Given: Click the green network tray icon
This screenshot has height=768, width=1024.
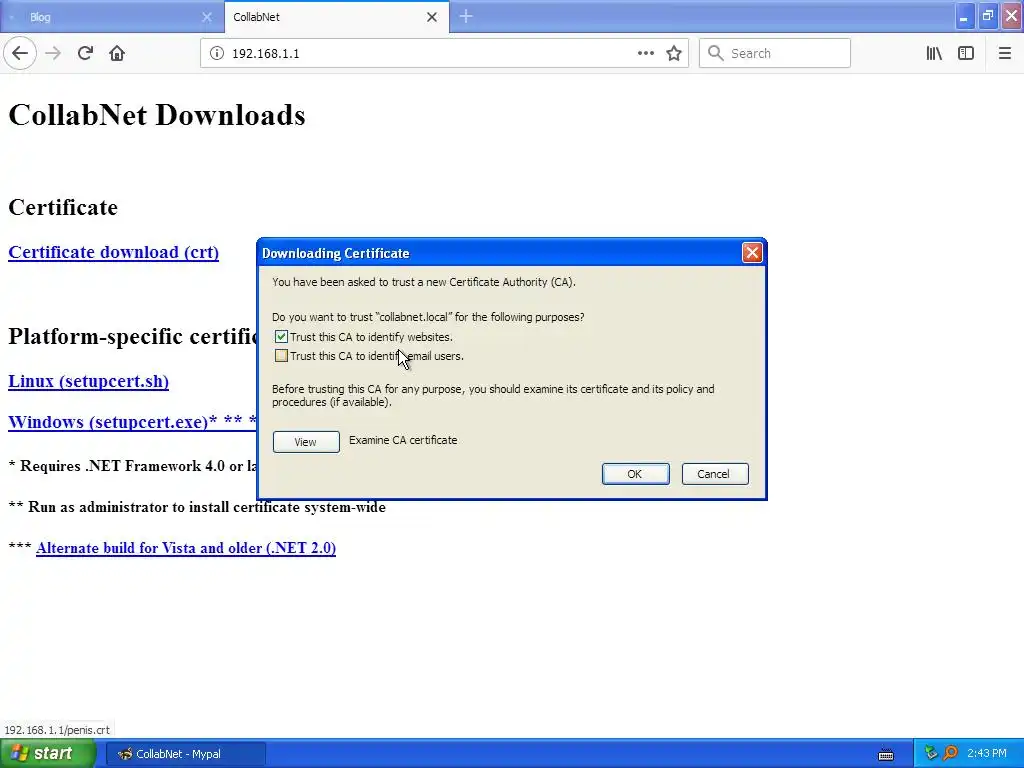Looking at the screenshot, I should click(931, 753).
